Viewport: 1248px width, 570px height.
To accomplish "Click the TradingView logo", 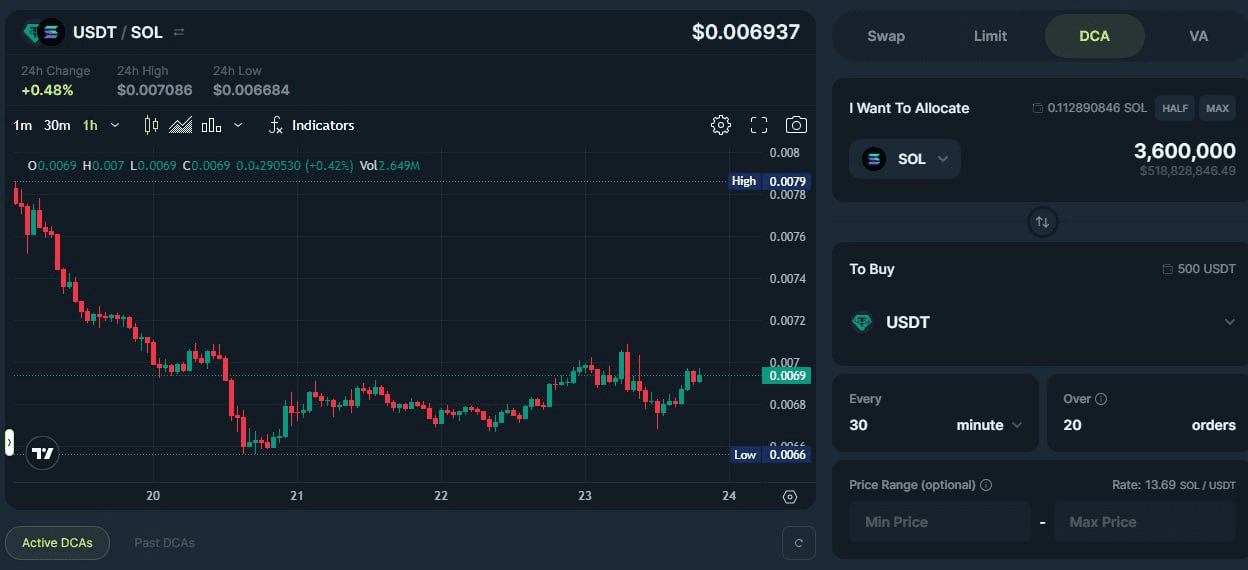I will point(43,453).
